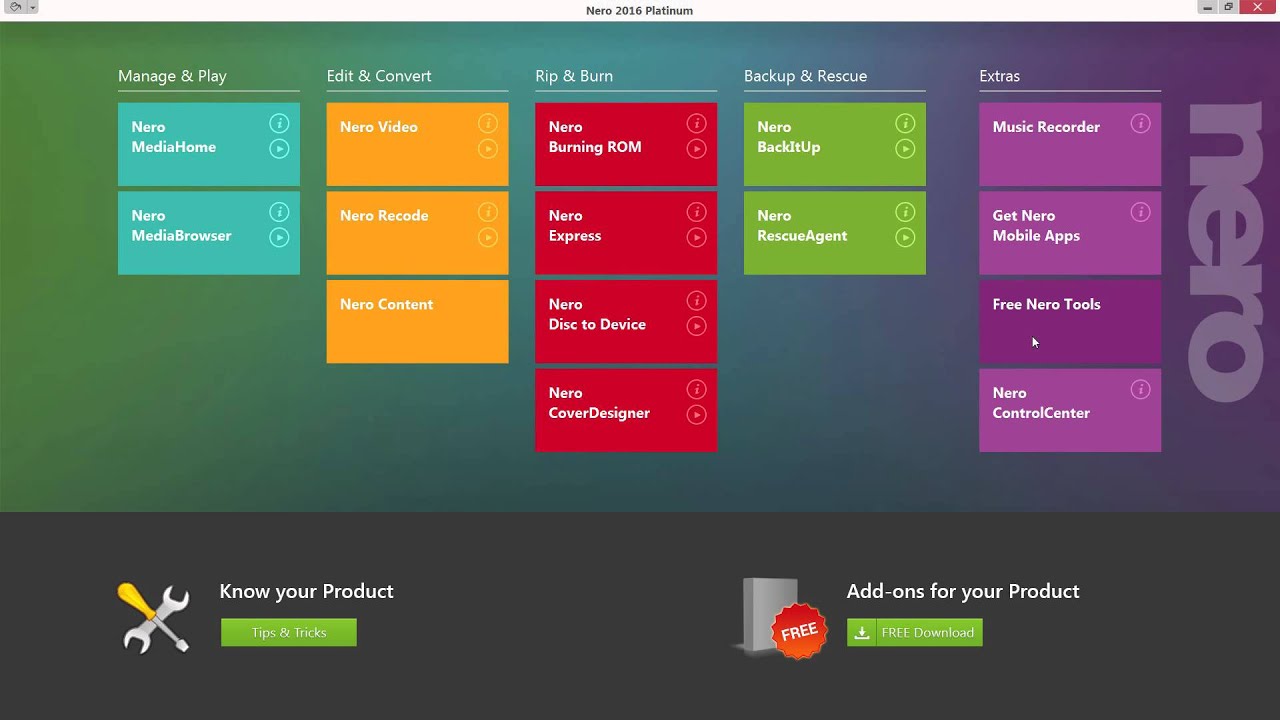Click the "Manage & Play" heading
Image resolution: width=1280 pixels, height=720 pixels.
click(x=172, y=76)
